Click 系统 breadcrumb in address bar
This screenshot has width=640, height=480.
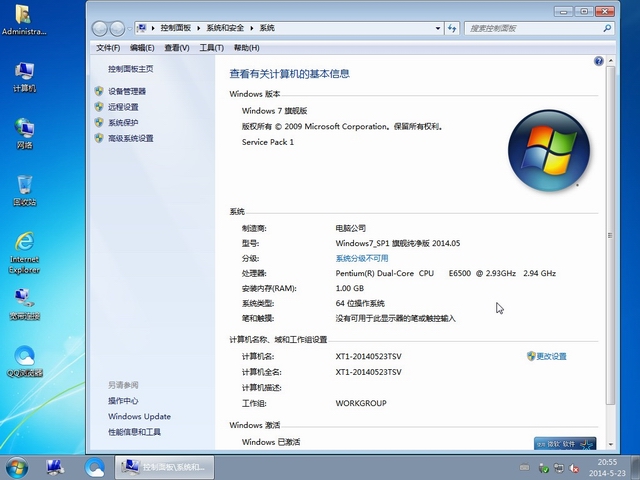pos(267,28)
